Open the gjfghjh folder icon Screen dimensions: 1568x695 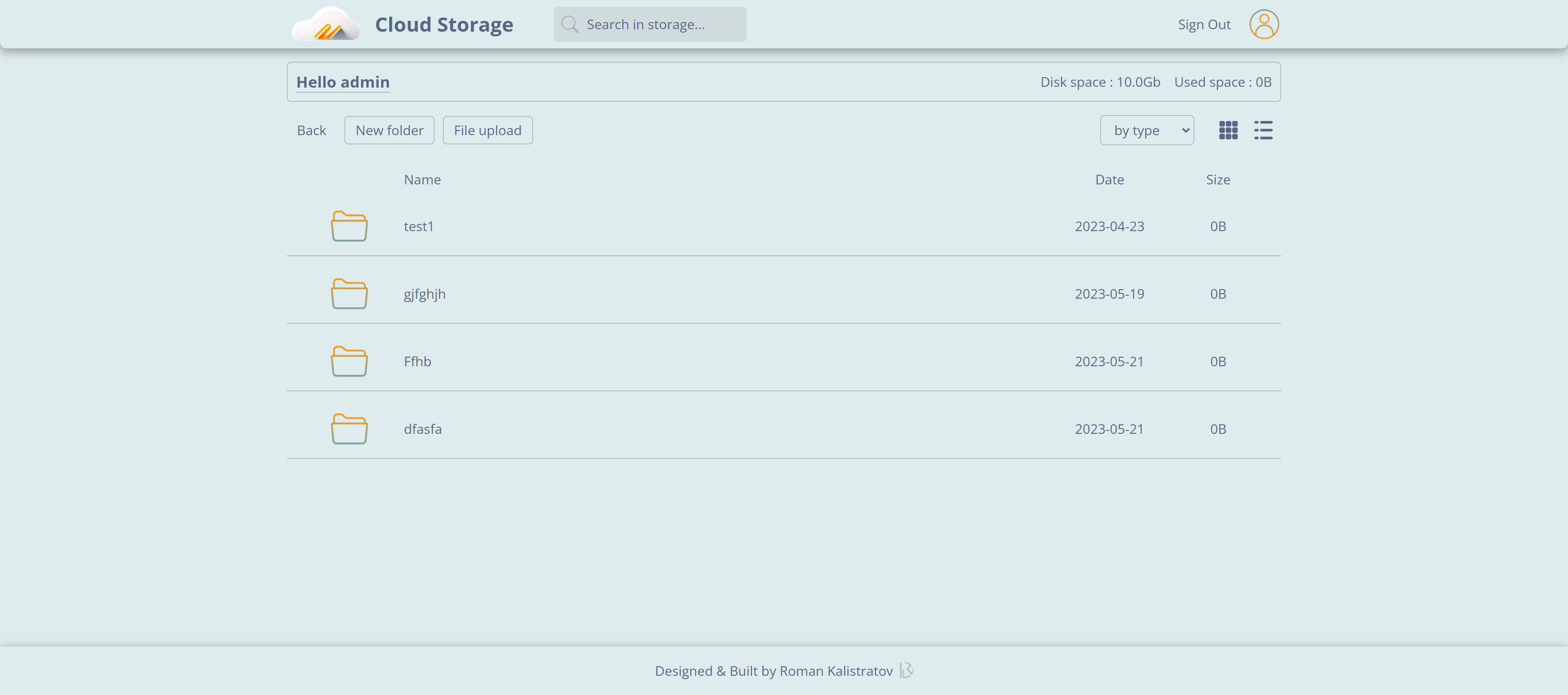pos(349,294)
